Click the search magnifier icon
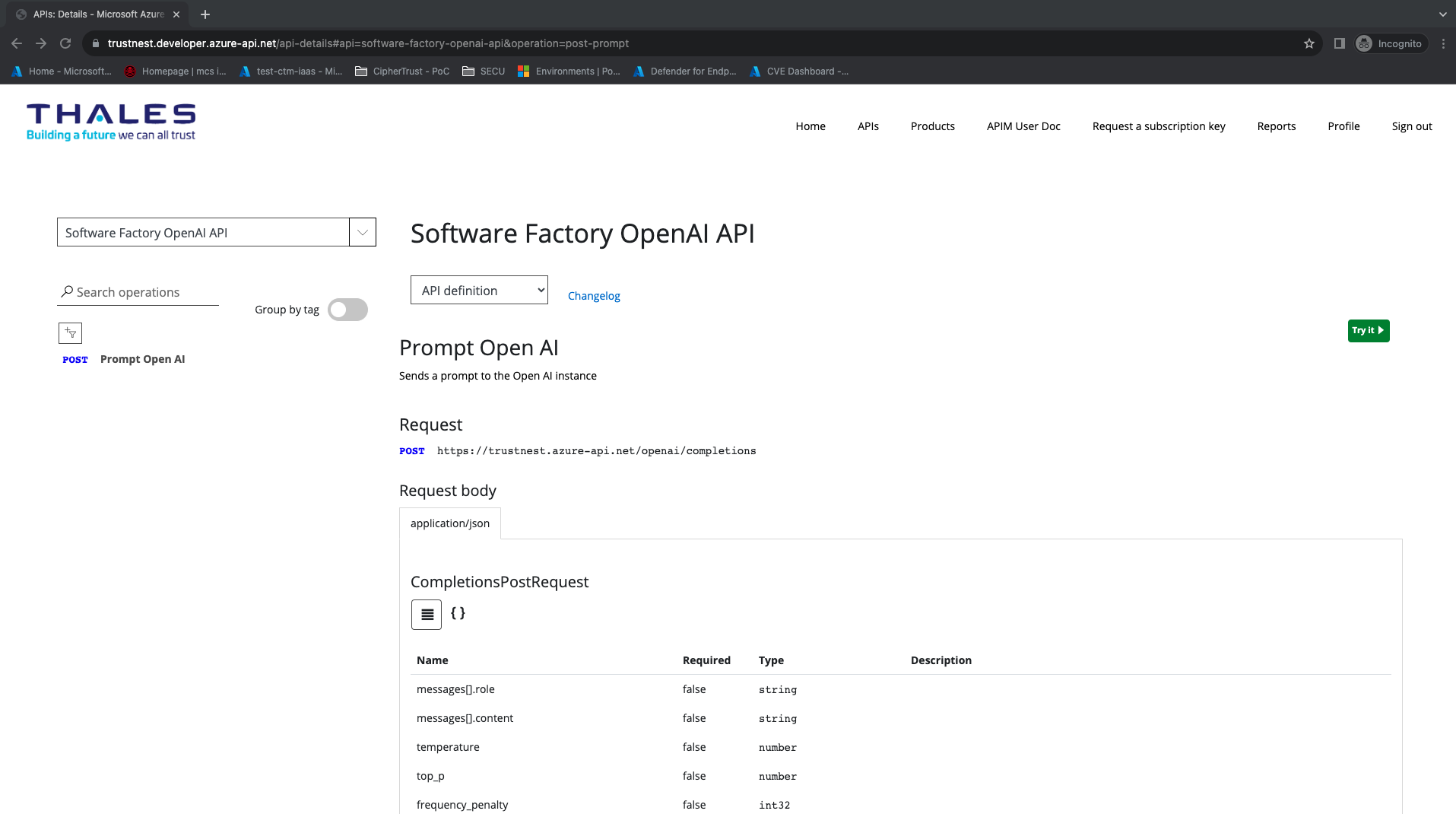This screenshot has width=1456, height=814. [67, 291]
